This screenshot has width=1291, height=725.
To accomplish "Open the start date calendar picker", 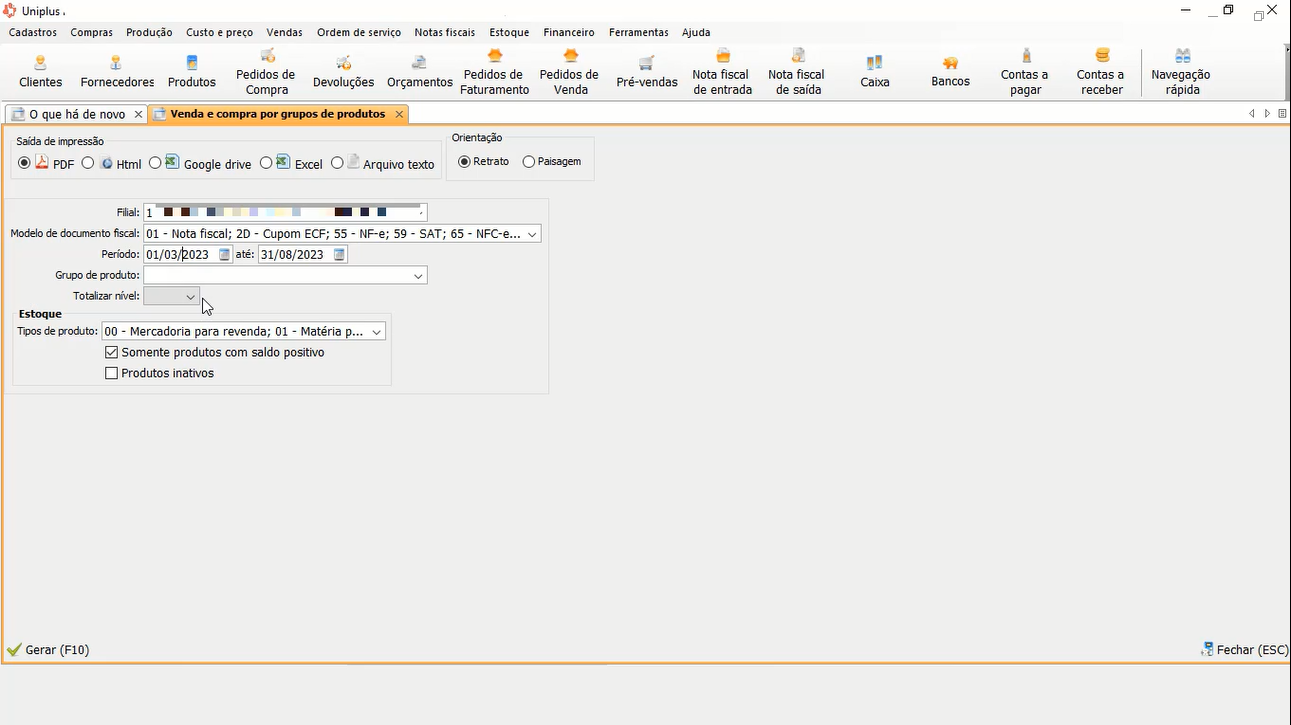I will click(224, 255).
